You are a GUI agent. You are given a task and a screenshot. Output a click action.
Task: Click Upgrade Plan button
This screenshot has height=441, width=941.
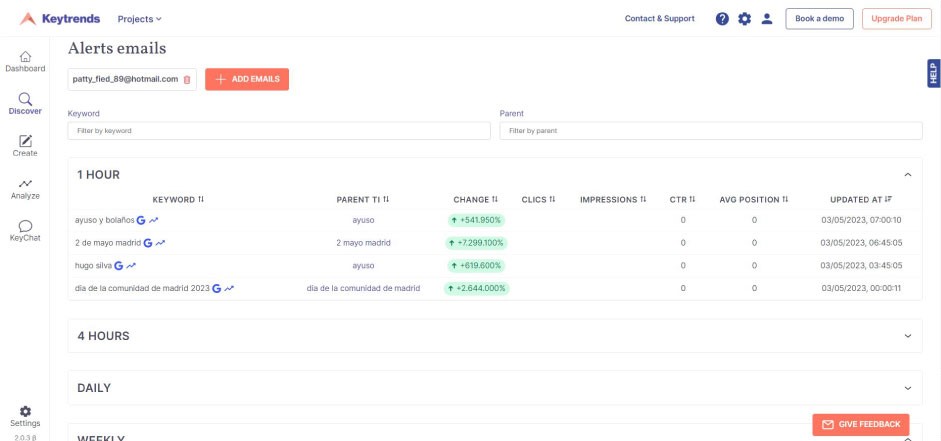click(x=897, y=19)
